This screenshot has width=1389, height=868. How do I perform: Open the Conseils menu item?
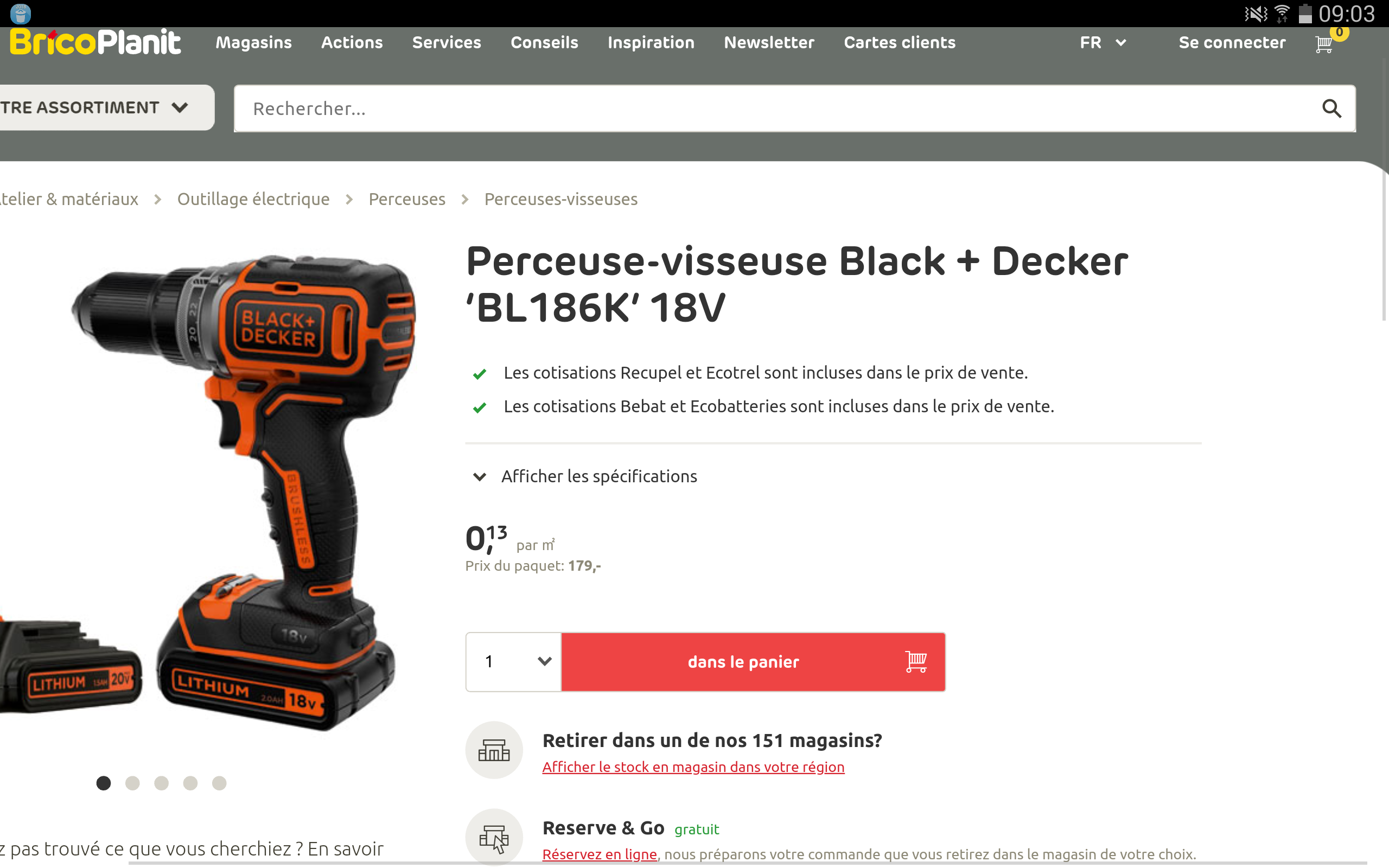tap(544, 42)
